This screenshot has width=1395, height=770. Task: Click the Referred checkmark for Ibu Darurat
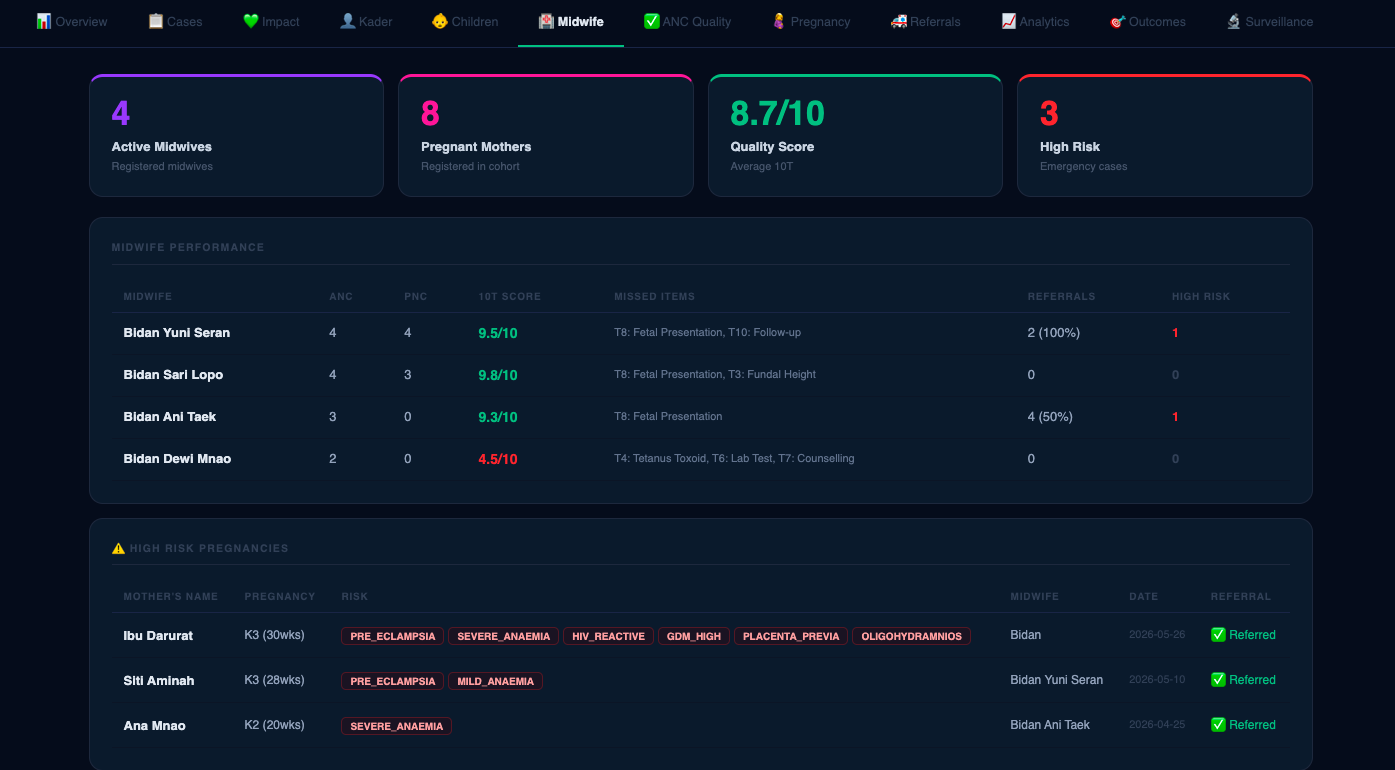point(1218,635)
